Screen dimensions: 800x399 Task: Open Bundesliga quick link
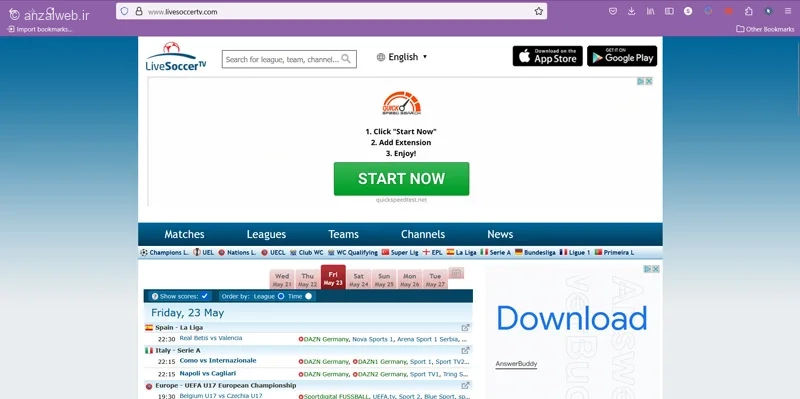click(535, 253)
